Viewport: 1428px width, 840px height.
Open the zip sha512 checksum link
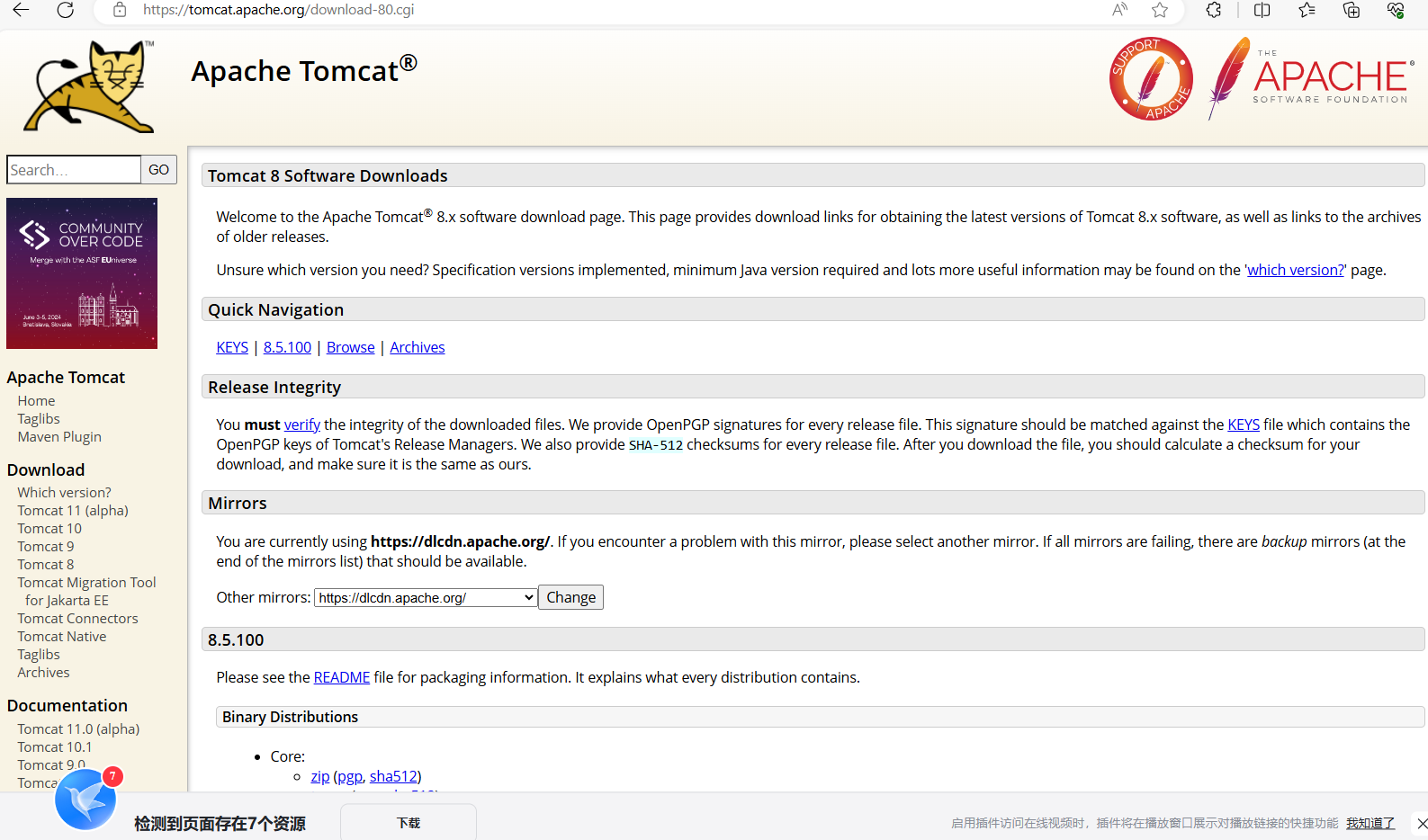[393, 776]
